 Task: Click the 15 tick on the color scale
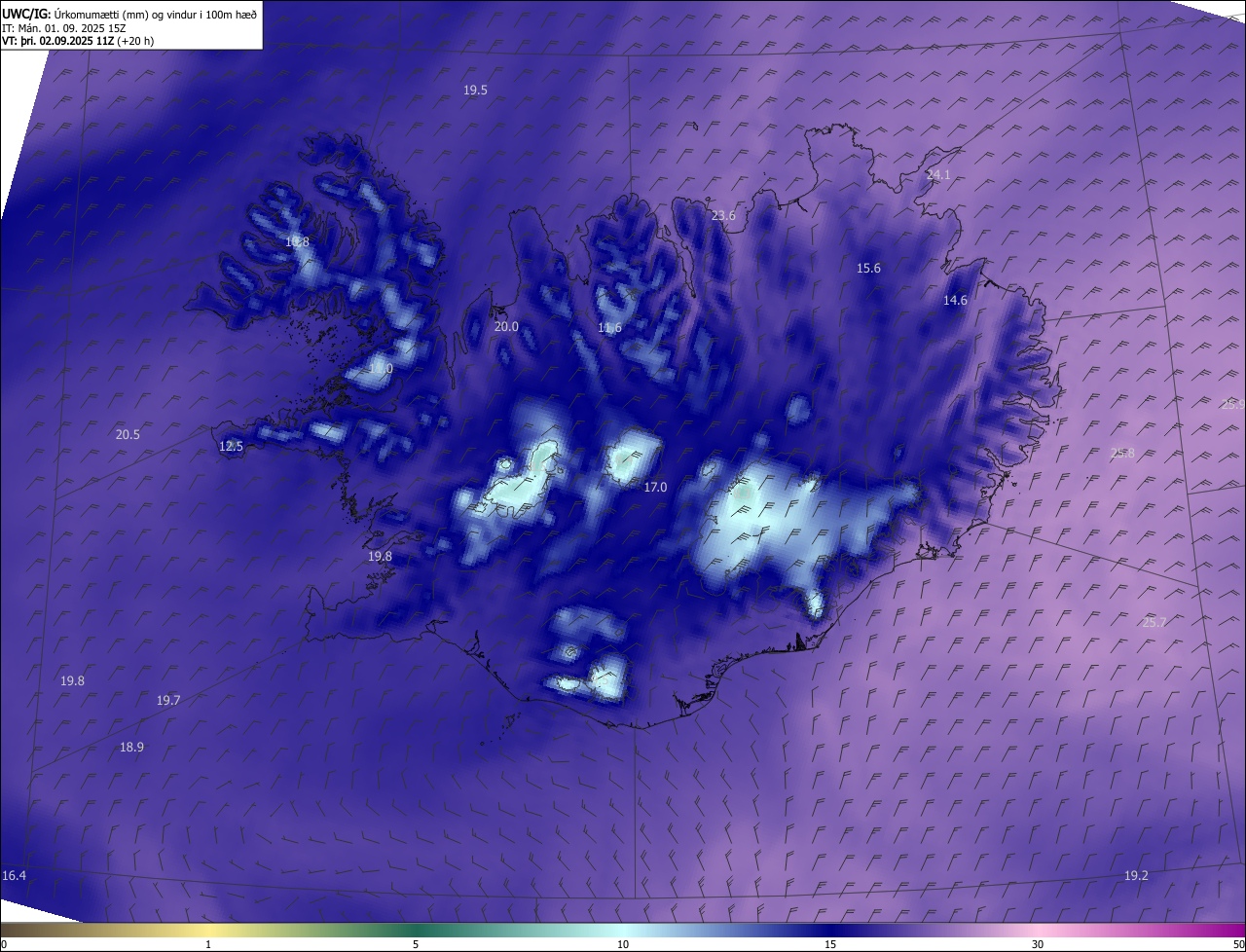click(x=830, y=944)
